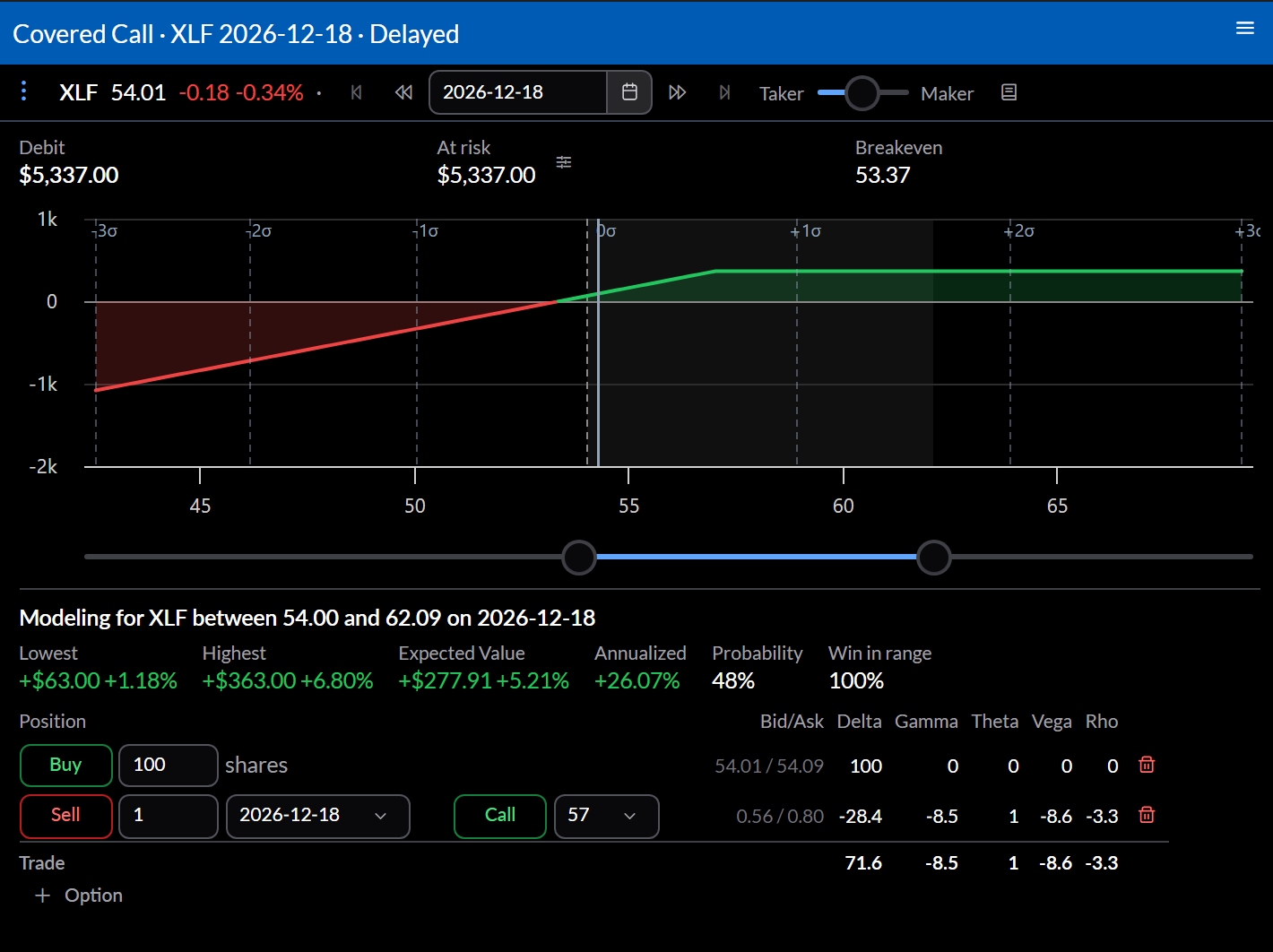1273x952 pixels.
Task: Click the Debit value $5,337.00
Action: coord(69,175)
